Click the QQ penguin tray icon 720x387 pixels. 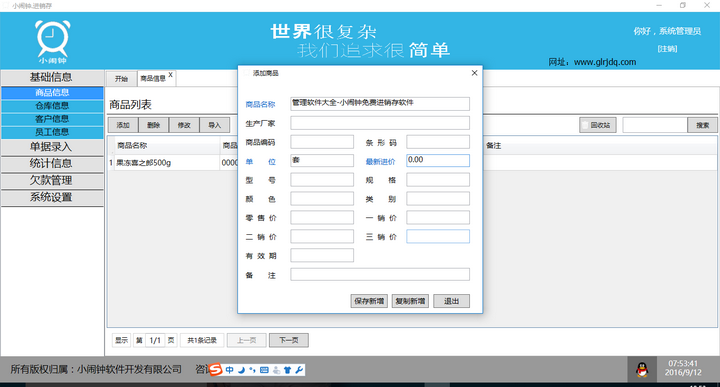click(x=642, y=369)
